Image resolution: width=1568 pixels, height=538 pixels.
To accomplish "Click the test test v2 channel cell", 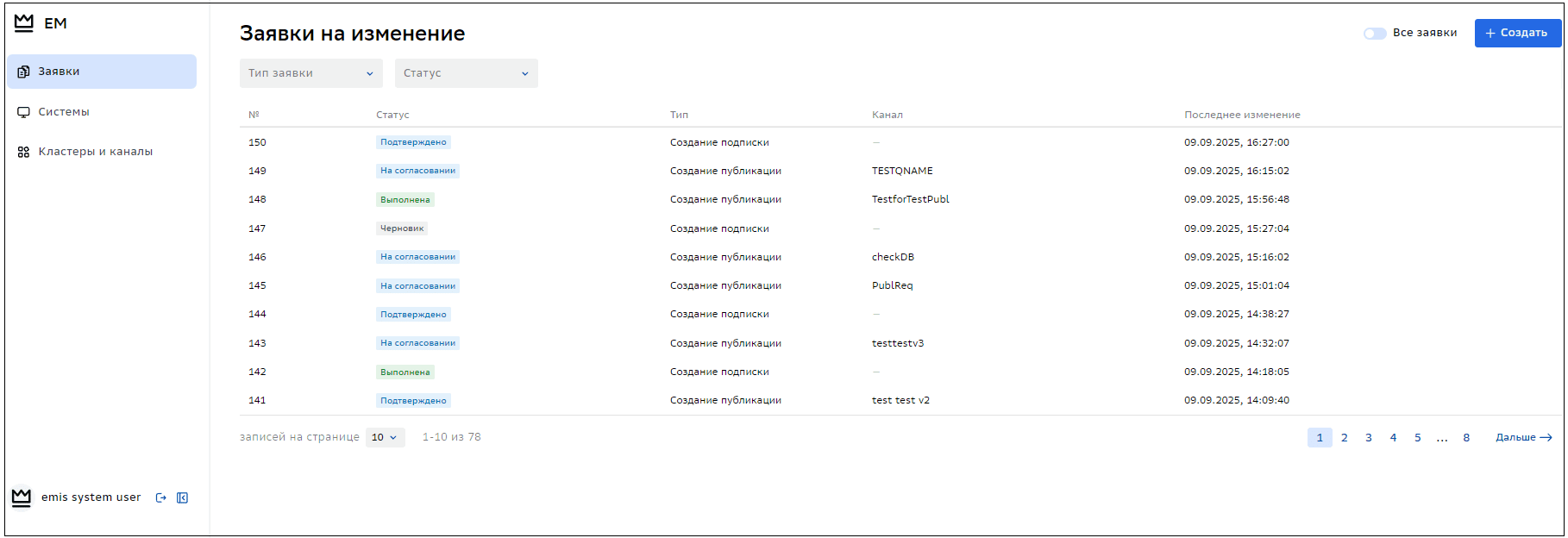I will [x=900, y=400].
